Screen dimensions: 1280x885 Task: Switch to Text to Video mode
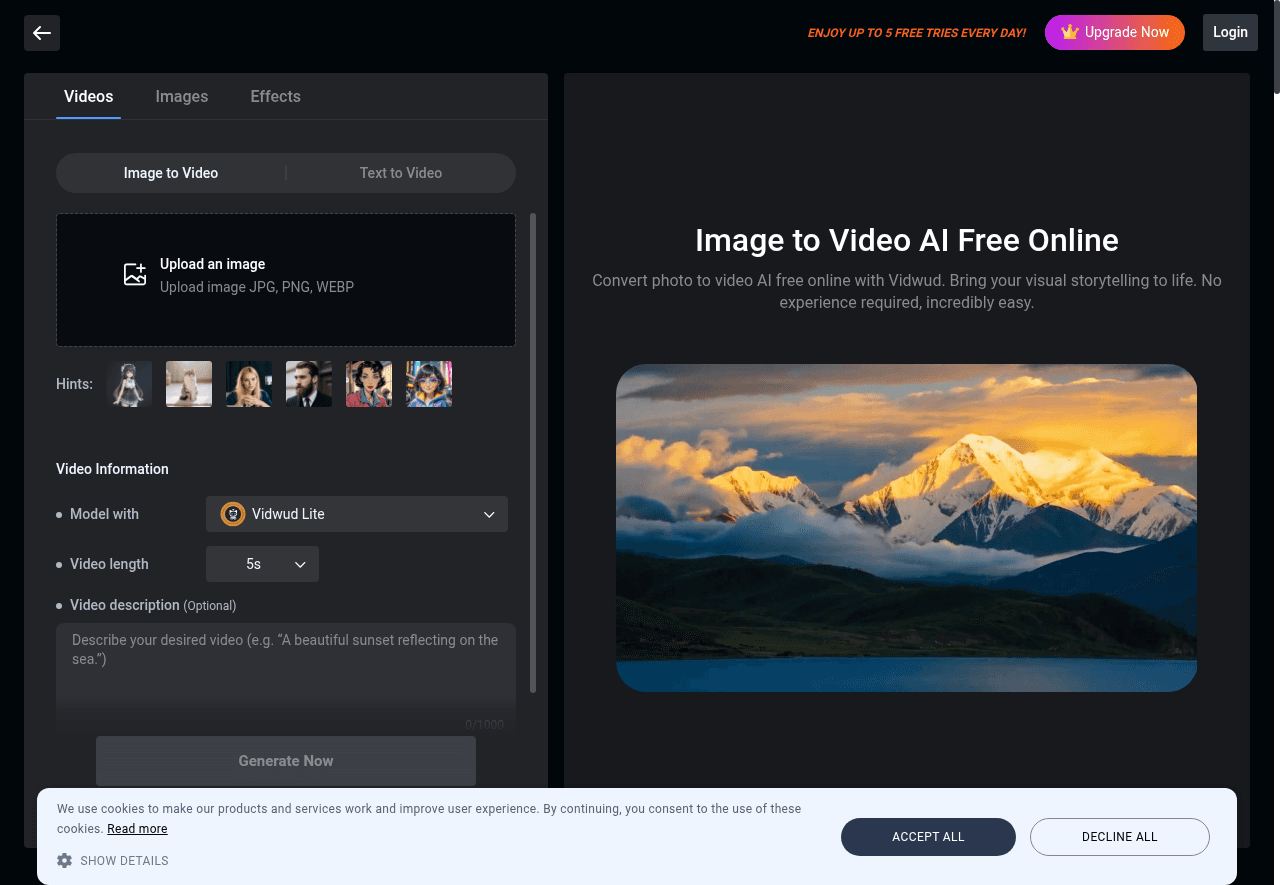coord(400,173)
